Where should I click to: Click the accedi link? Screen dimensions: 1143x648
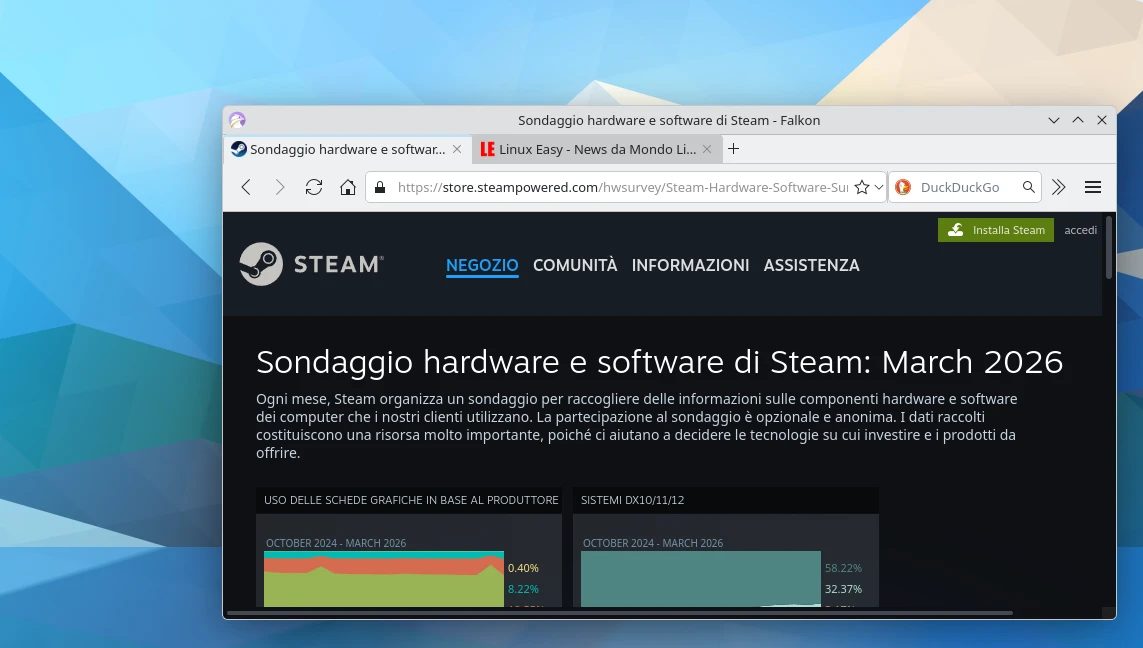[x=1080, y=230]
